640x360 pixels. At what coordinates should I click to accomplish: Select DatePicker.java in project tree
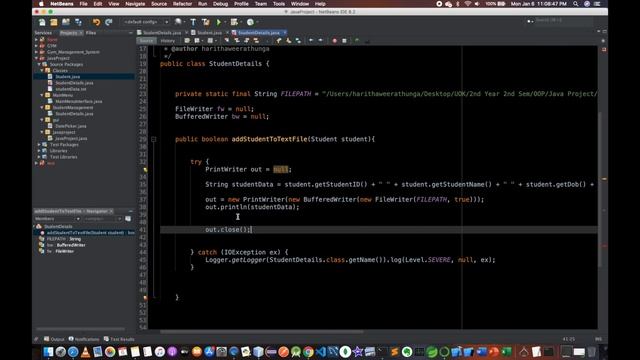click(71, 126)
